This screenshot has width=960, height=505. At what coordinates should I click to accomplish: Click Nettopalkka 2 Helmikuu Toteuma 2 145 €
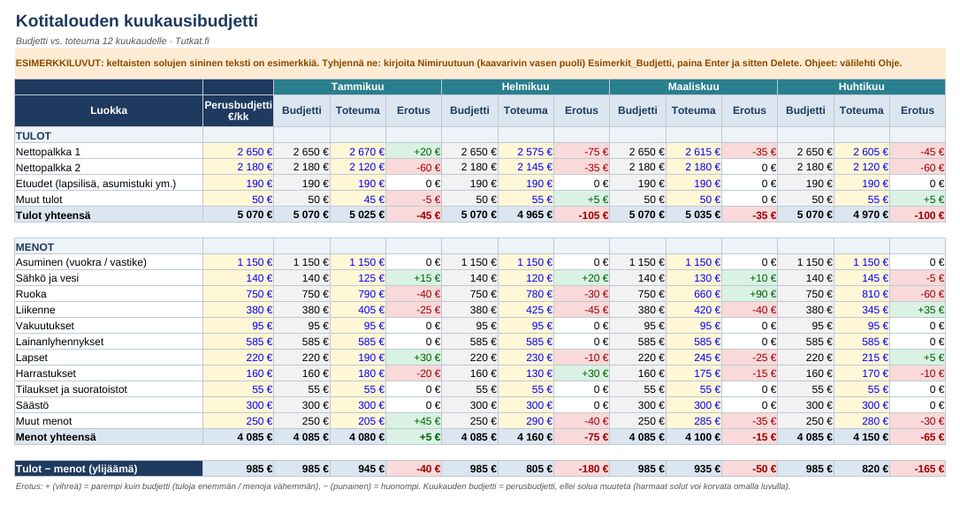(x=526, y=167)
